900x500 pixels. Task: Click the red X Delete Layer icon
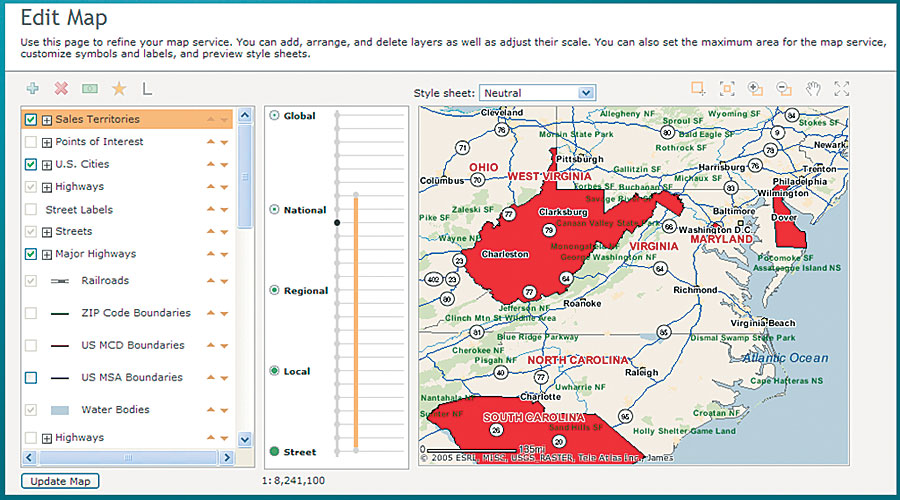click(61, 88)
